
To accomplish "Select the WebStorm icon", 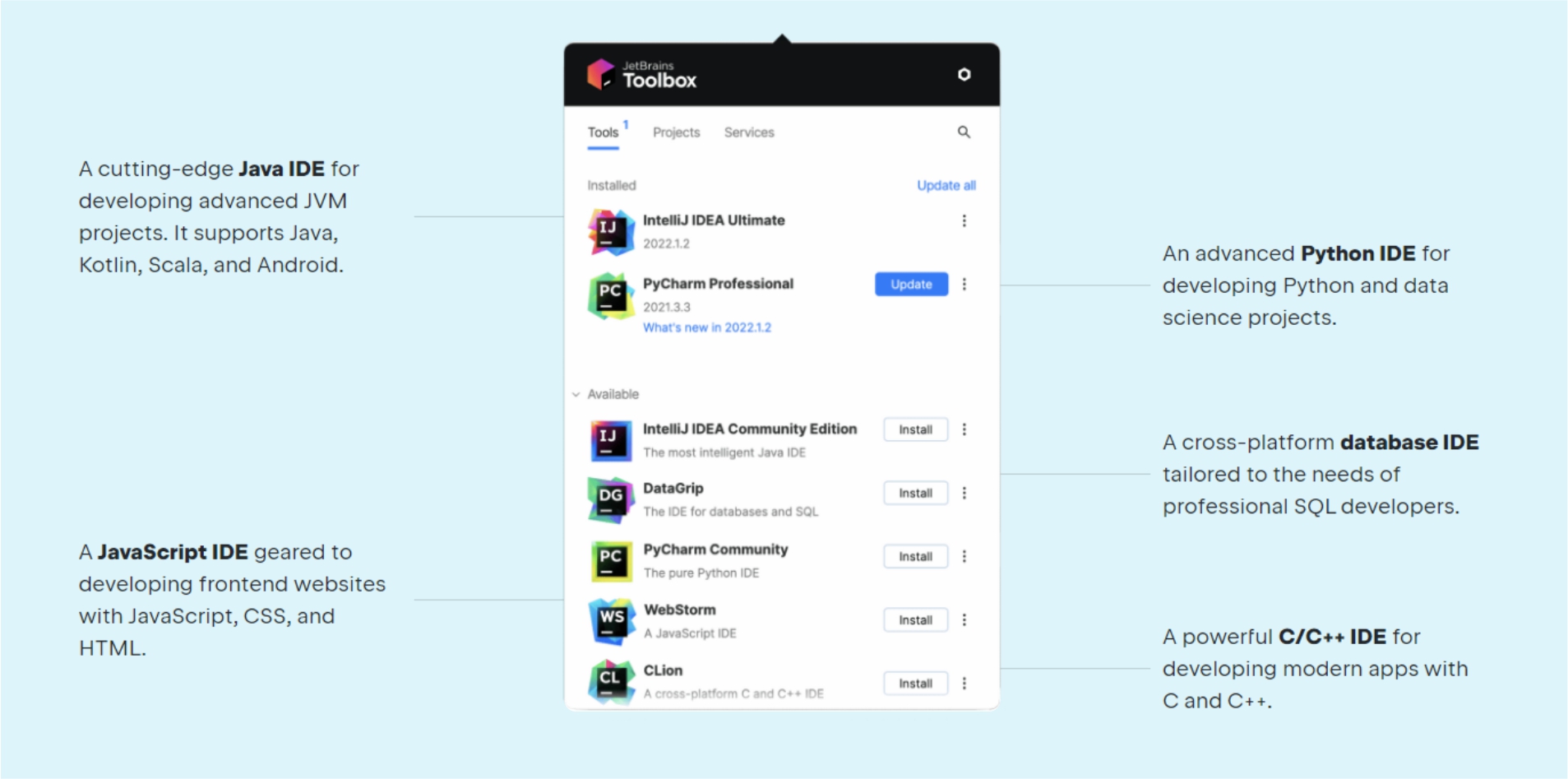I will point(609,621).
